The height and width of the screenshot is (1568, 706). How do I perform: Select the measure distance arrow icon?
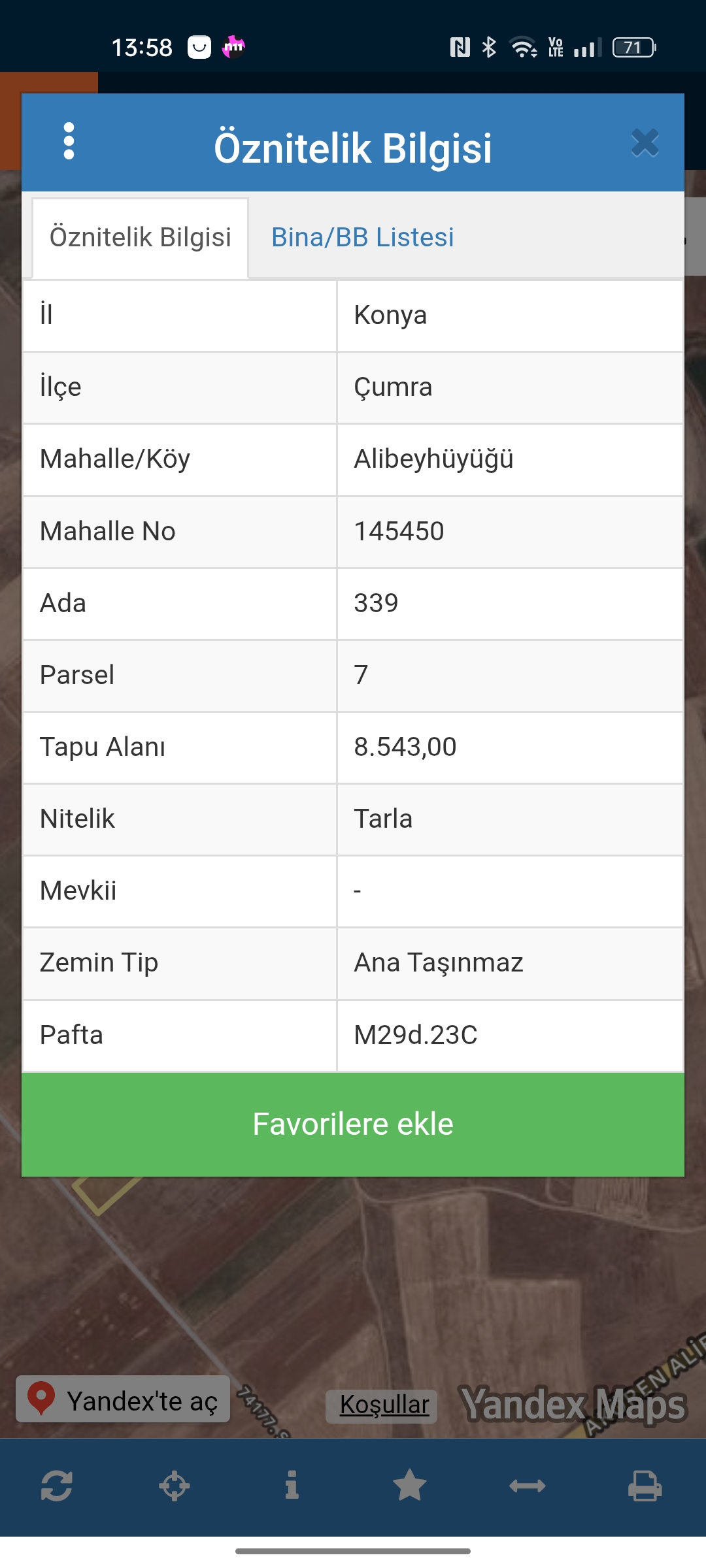click(x=527, y=1486)
